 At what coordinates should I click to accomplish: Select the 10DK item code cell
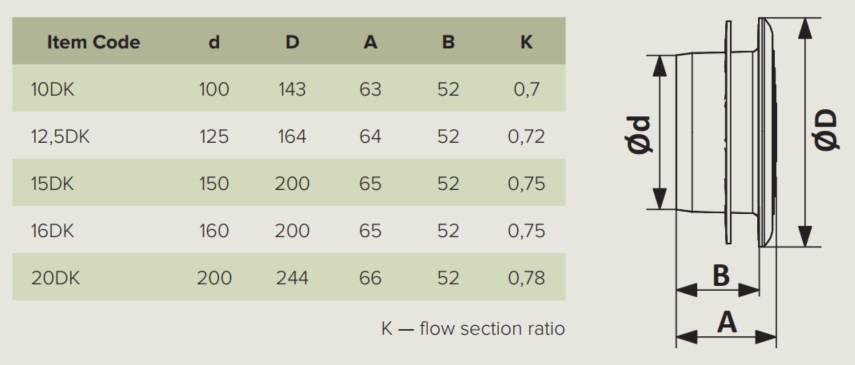[52, 89]
